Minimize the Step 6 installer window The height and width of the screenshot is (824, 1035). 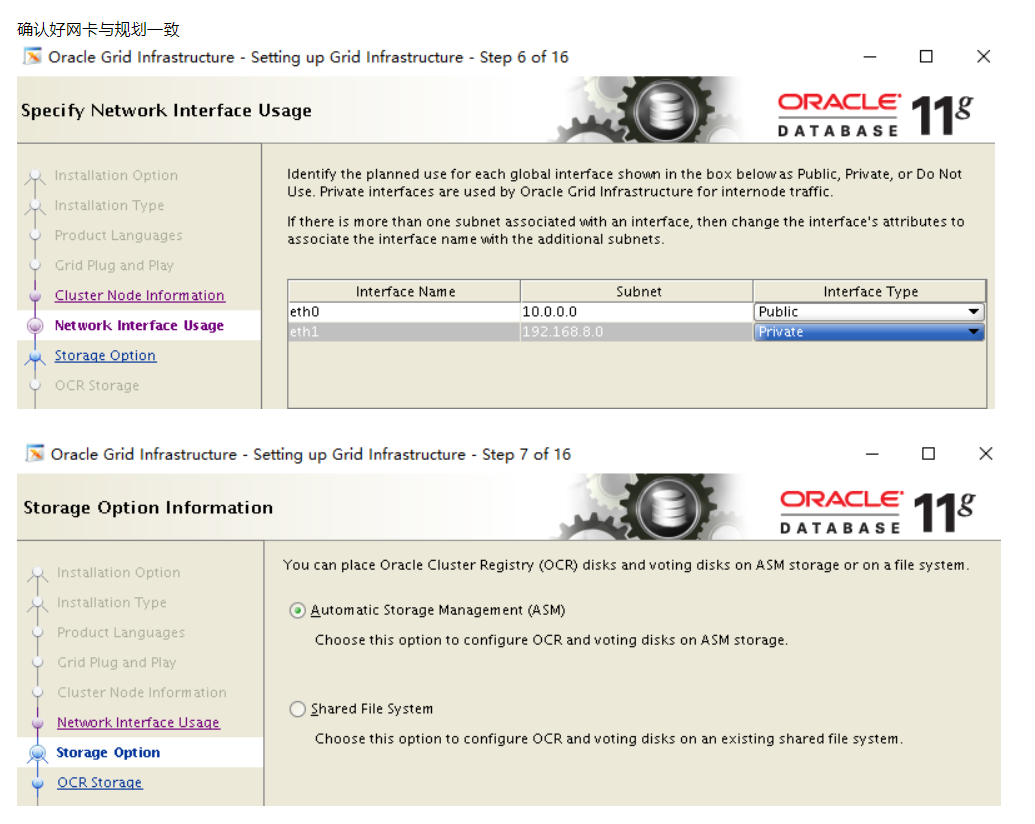[870, 57]
